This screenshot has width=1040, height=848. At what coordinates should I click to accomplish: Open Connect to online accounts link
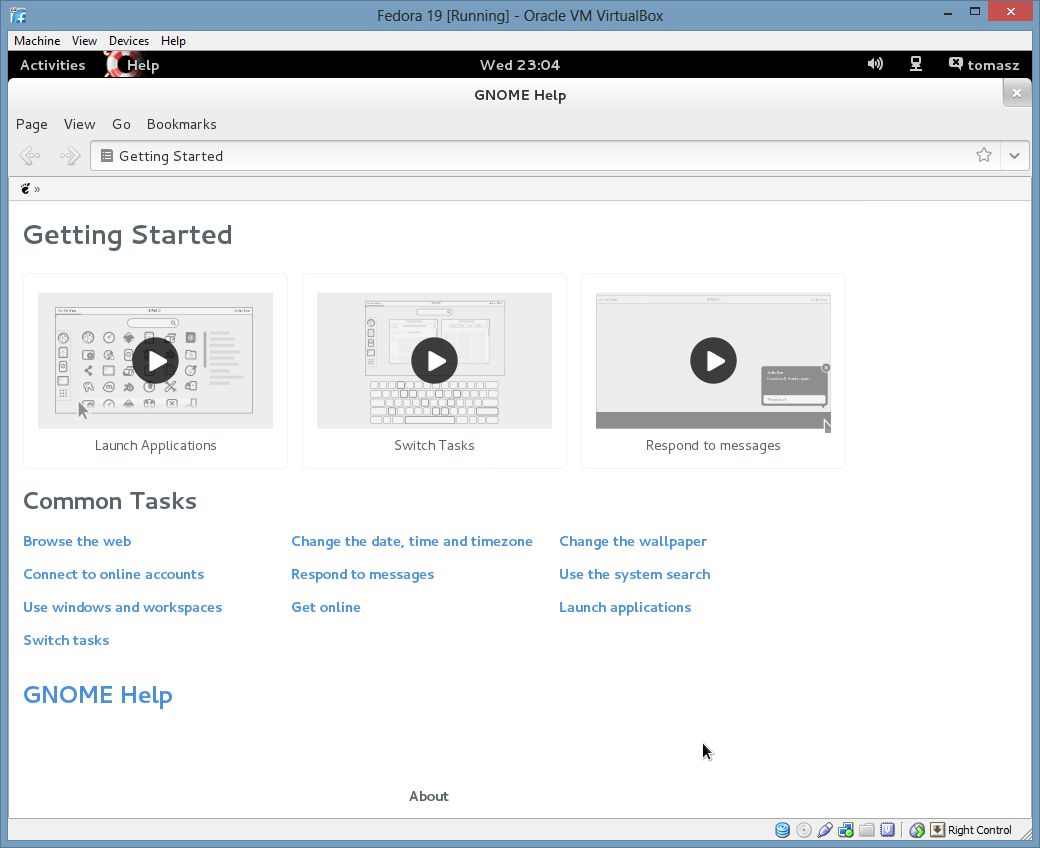click(113, 574)
